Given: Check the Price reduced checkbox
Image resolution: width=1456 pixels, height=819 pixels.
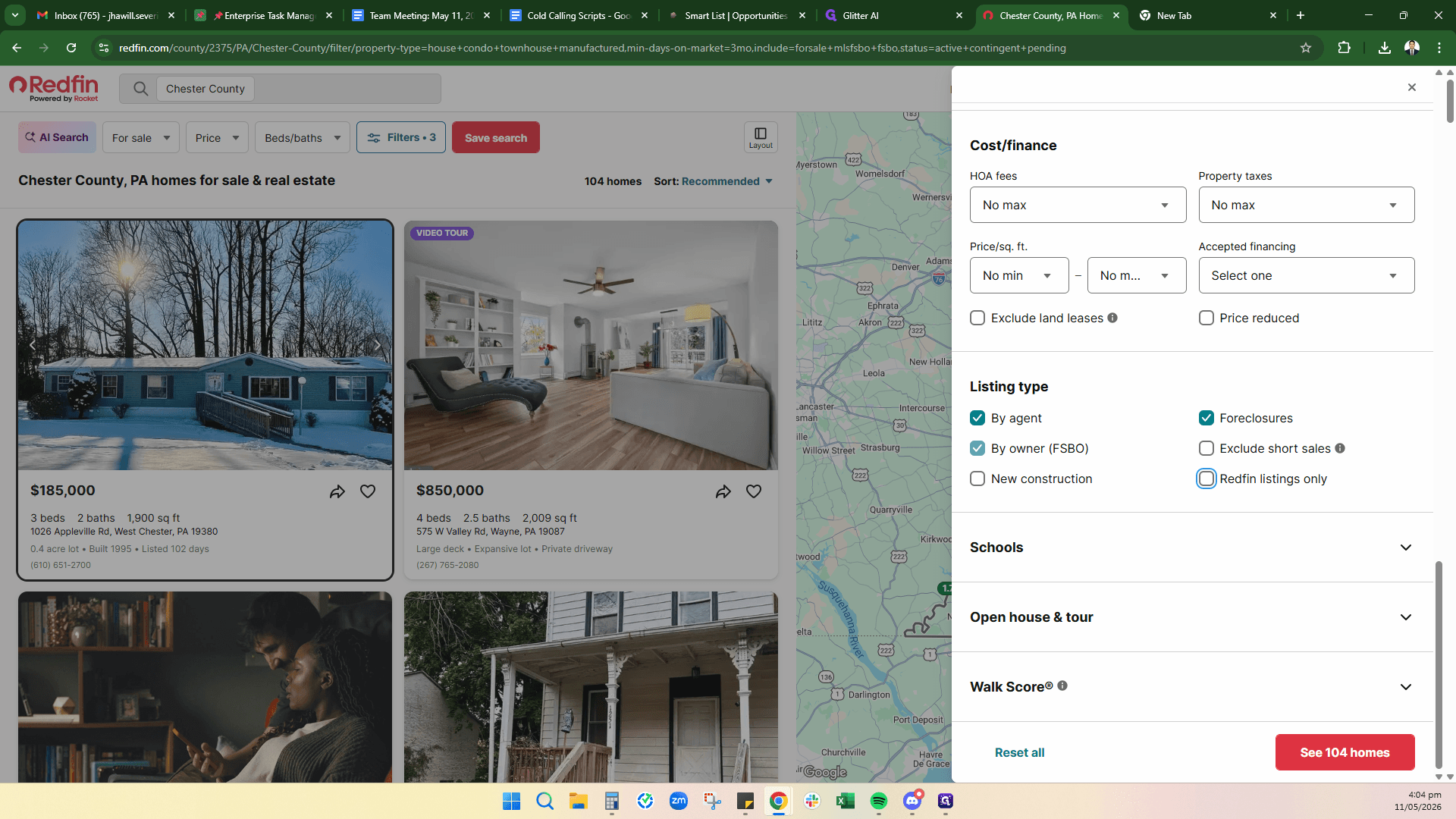Looking at the screenshot, I should click(1207, 318).
